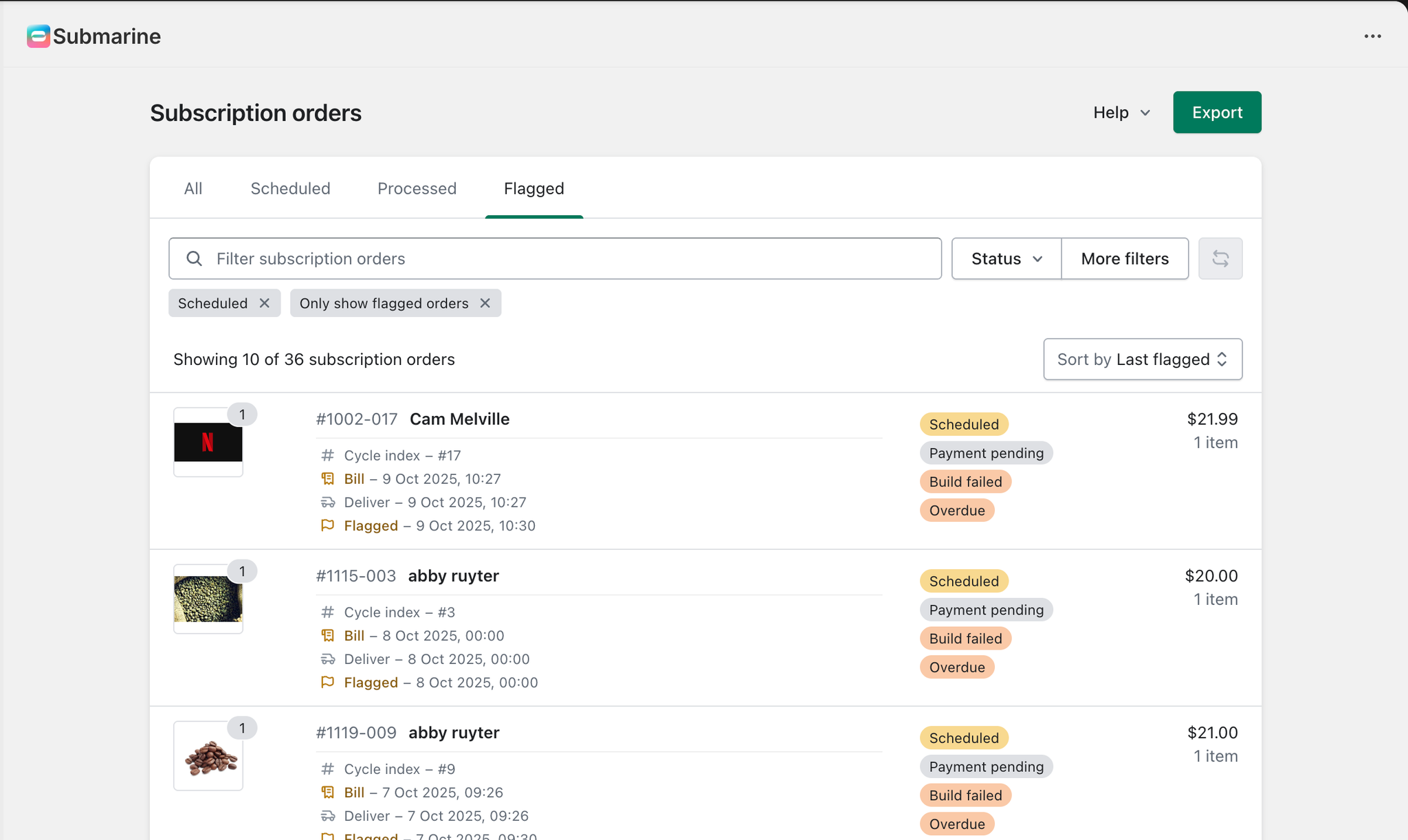Switch to the Processed tab
1408x840 pixels.
[x=417, y=188]
